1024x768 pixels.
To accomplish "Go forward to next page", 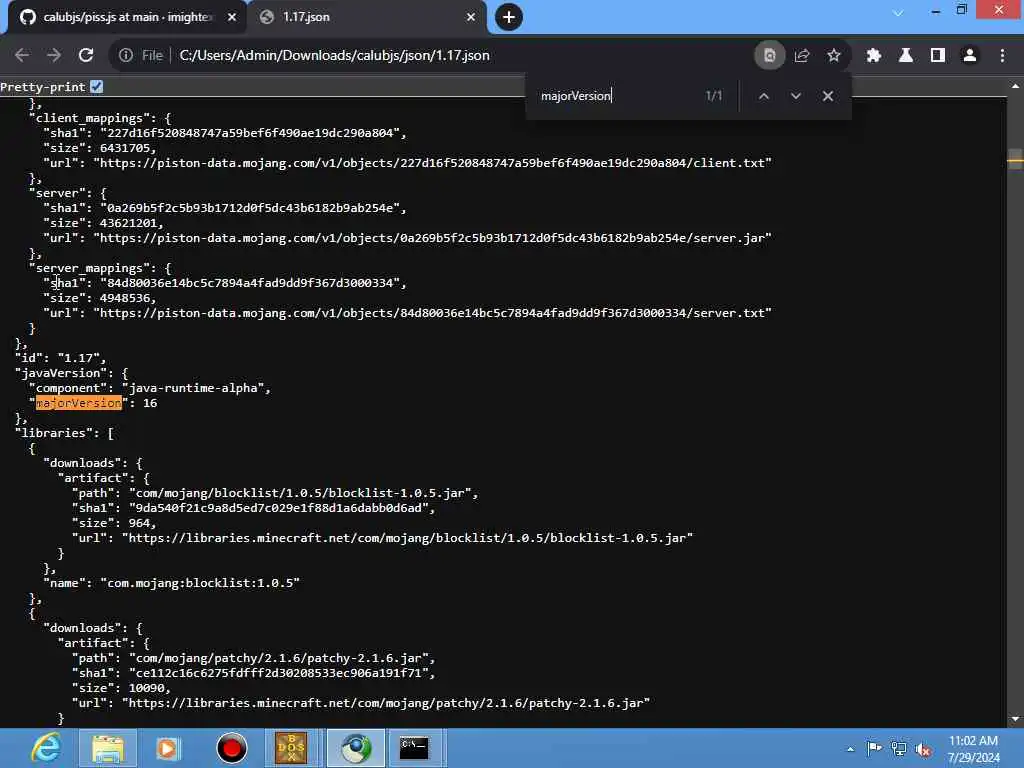I will coord(54,56).
